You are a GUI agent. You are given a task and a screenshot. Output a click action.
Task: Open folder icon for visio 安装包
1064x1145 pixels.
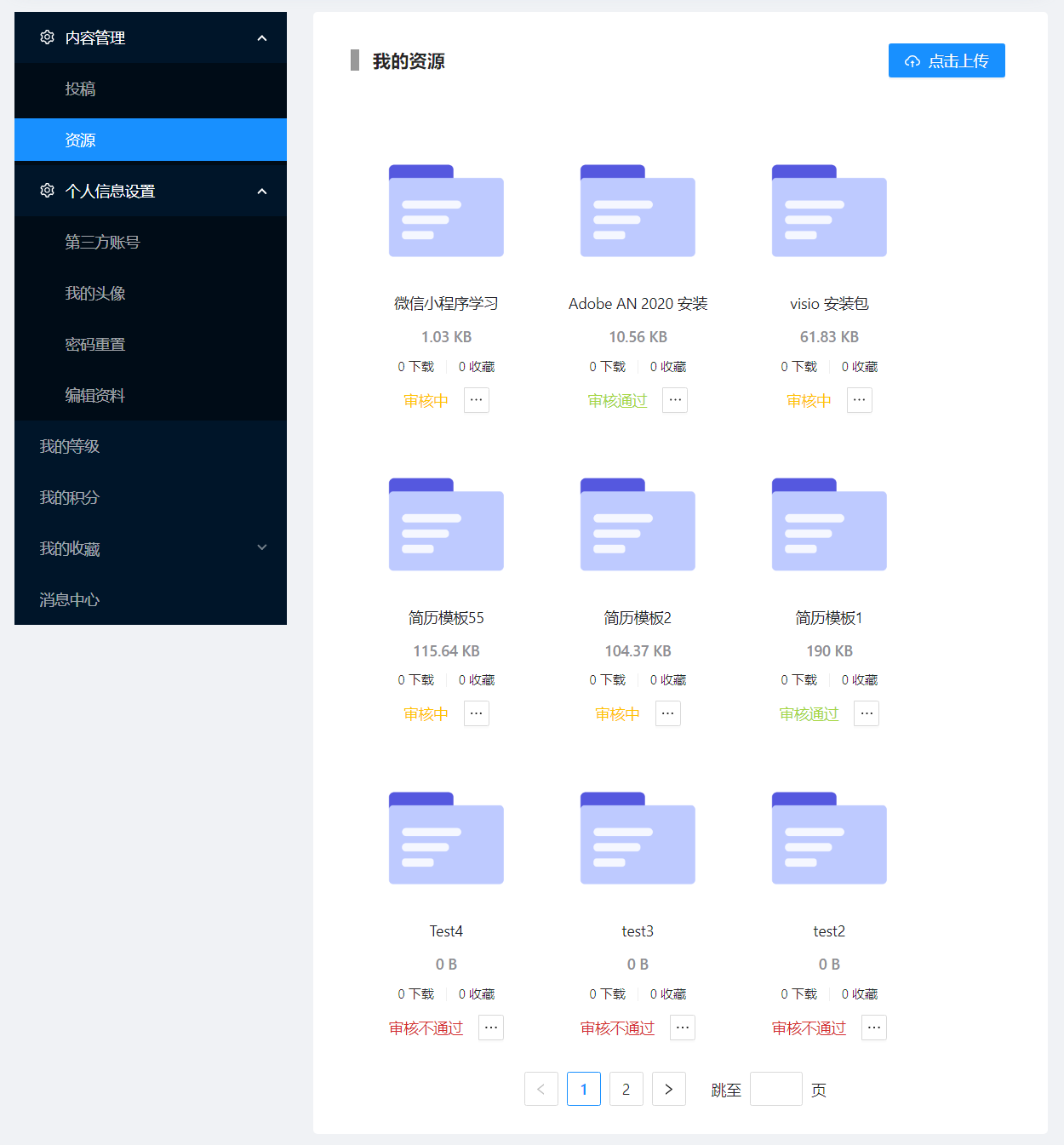pos(829,210)
